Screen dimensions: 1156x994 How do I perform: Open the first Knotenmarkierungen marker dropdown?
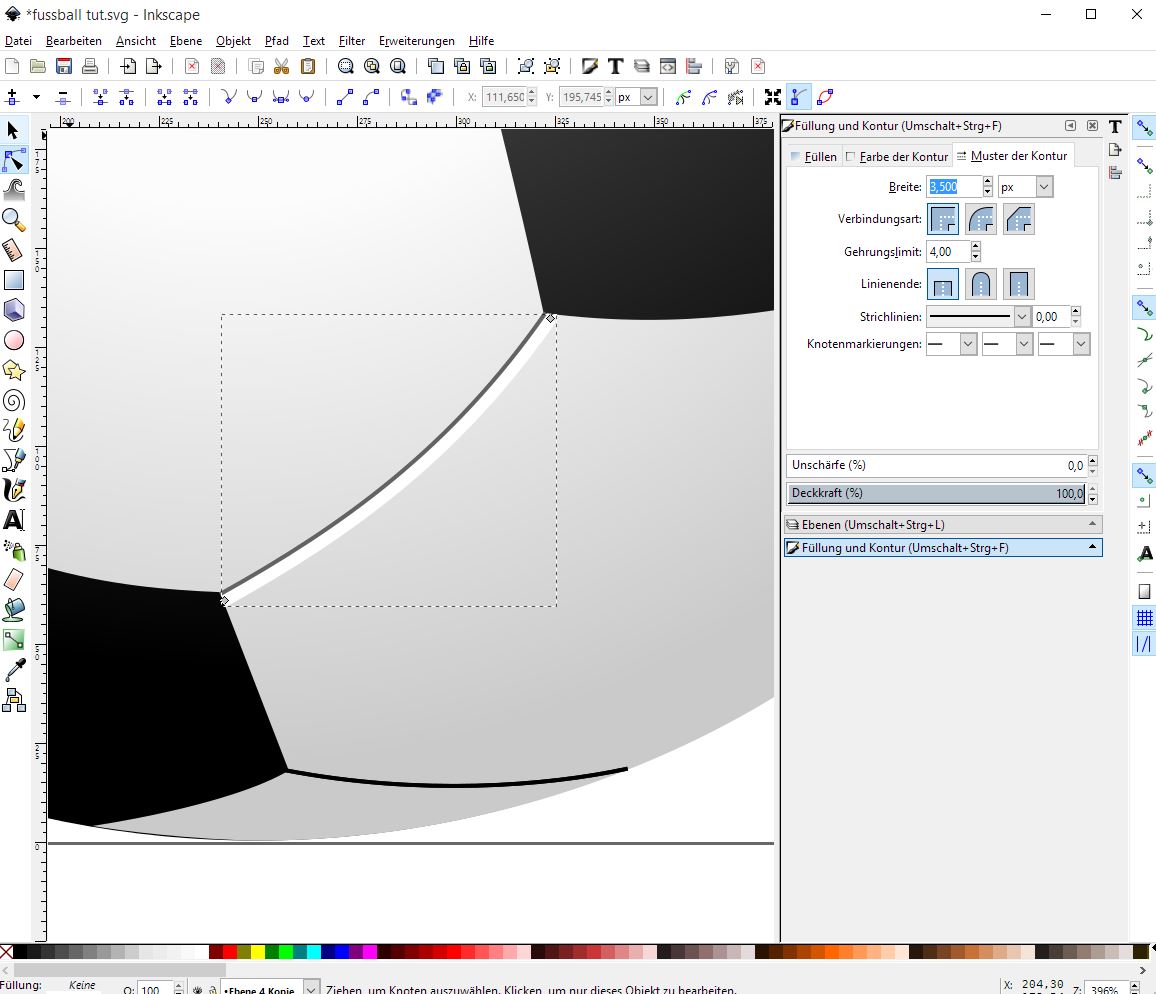tap(967, 344)
